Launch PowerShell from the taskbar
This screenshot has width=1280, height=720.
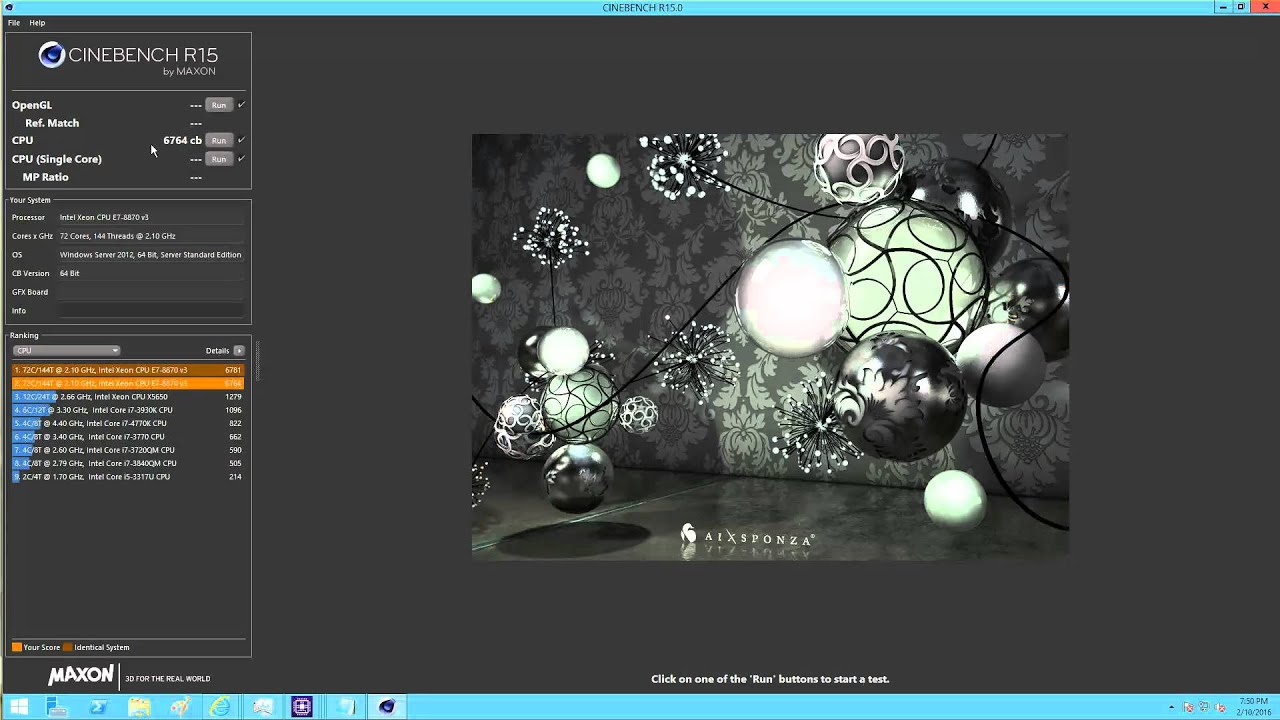[98, 707]
